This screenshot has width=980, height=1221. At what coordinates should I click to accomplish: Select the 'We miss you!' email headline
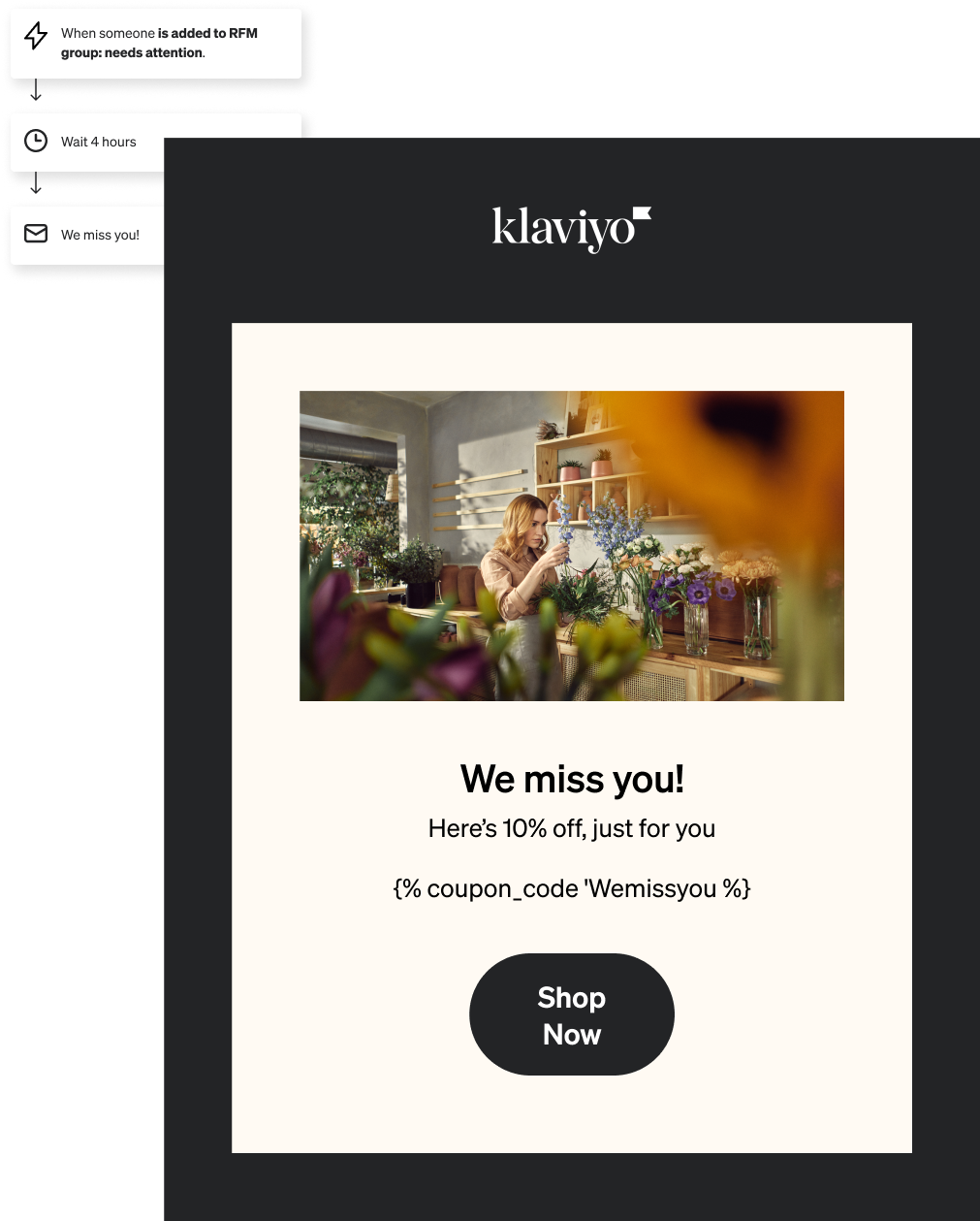(x=572, y=779)
